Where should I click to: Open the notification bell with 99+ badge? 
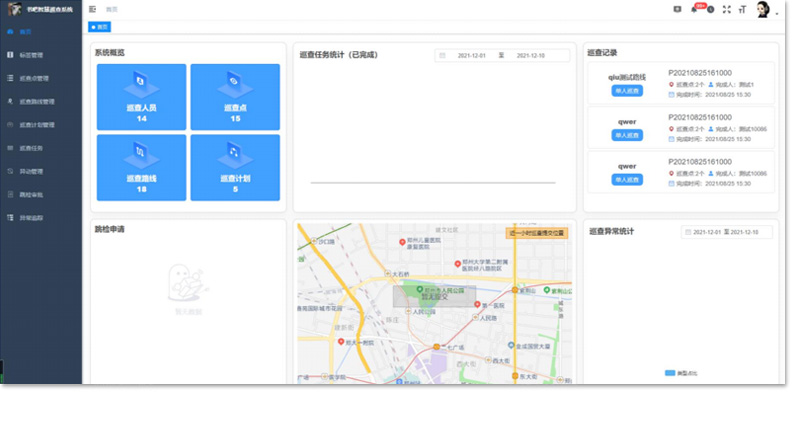694,9
